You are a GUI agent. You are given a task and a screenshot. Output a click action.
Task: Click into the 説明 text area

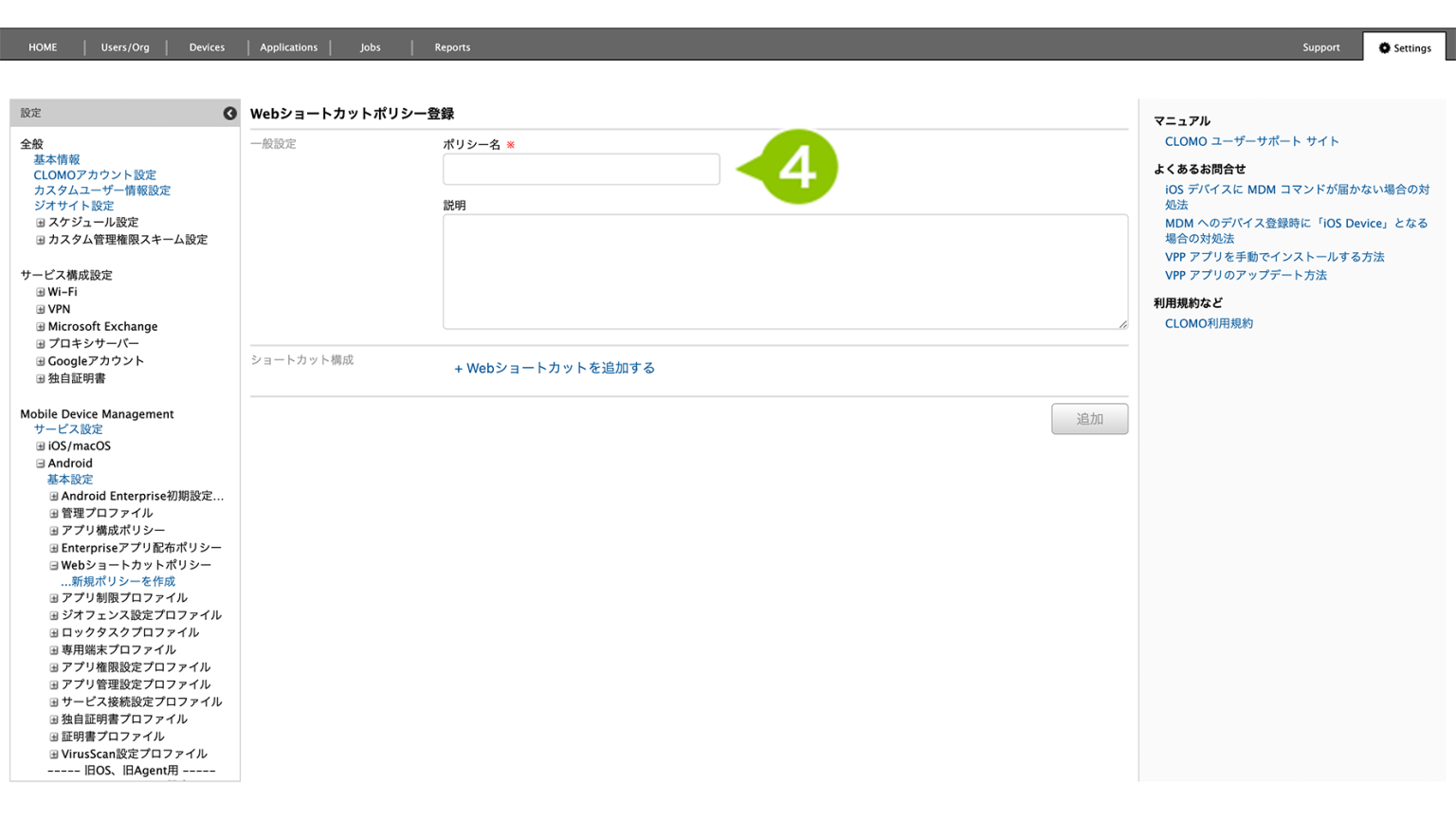pyautogui.click(x=785, y=272)
